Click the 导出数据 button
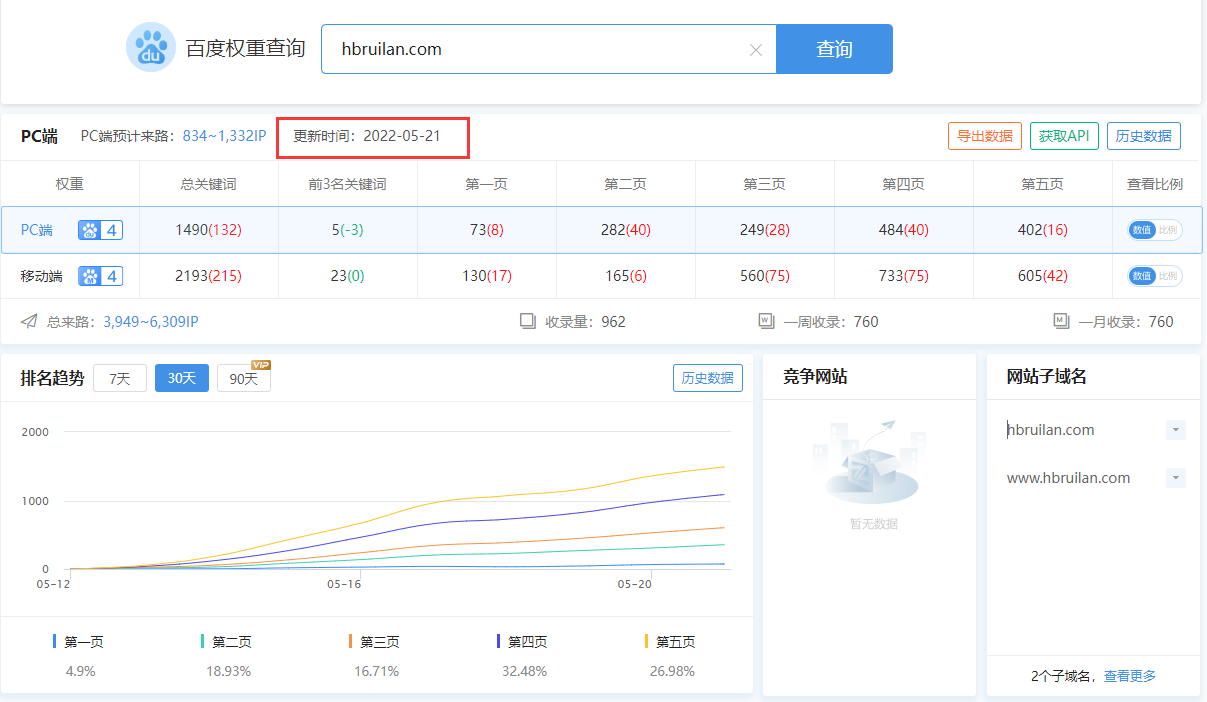1207x702 pixels. pos(985,136)
